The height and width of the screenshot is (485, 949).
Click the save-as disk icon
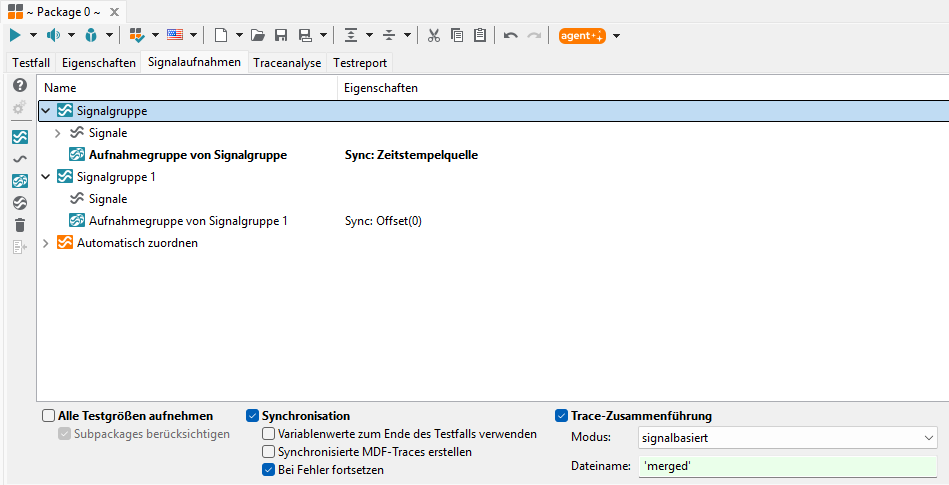point(305,36)
